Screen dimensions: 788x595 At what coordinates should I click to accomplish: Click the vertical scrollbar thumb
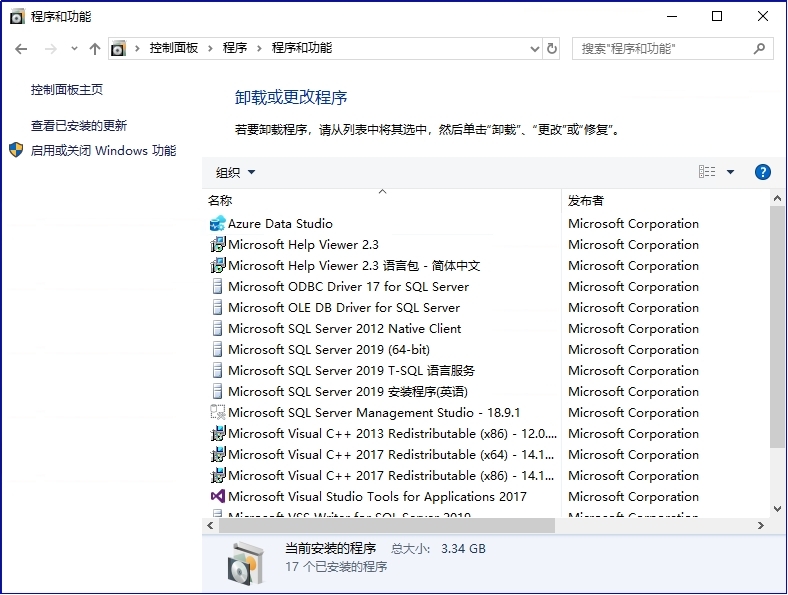tap(777, 327)
